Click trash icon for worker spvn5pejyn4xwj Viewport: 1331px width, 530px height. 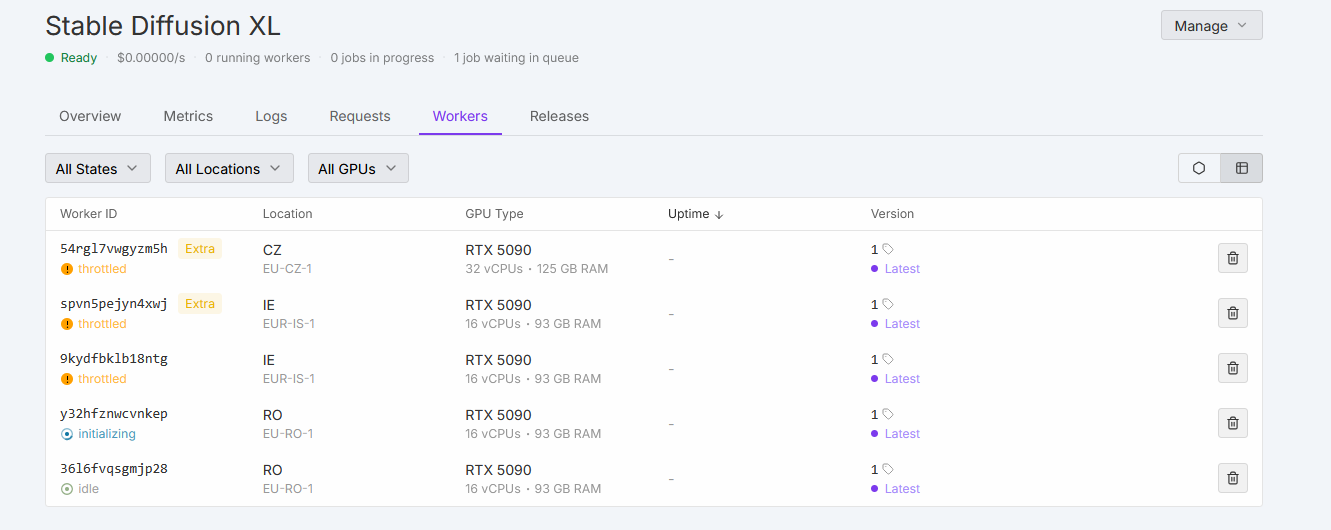[1232, 313]
